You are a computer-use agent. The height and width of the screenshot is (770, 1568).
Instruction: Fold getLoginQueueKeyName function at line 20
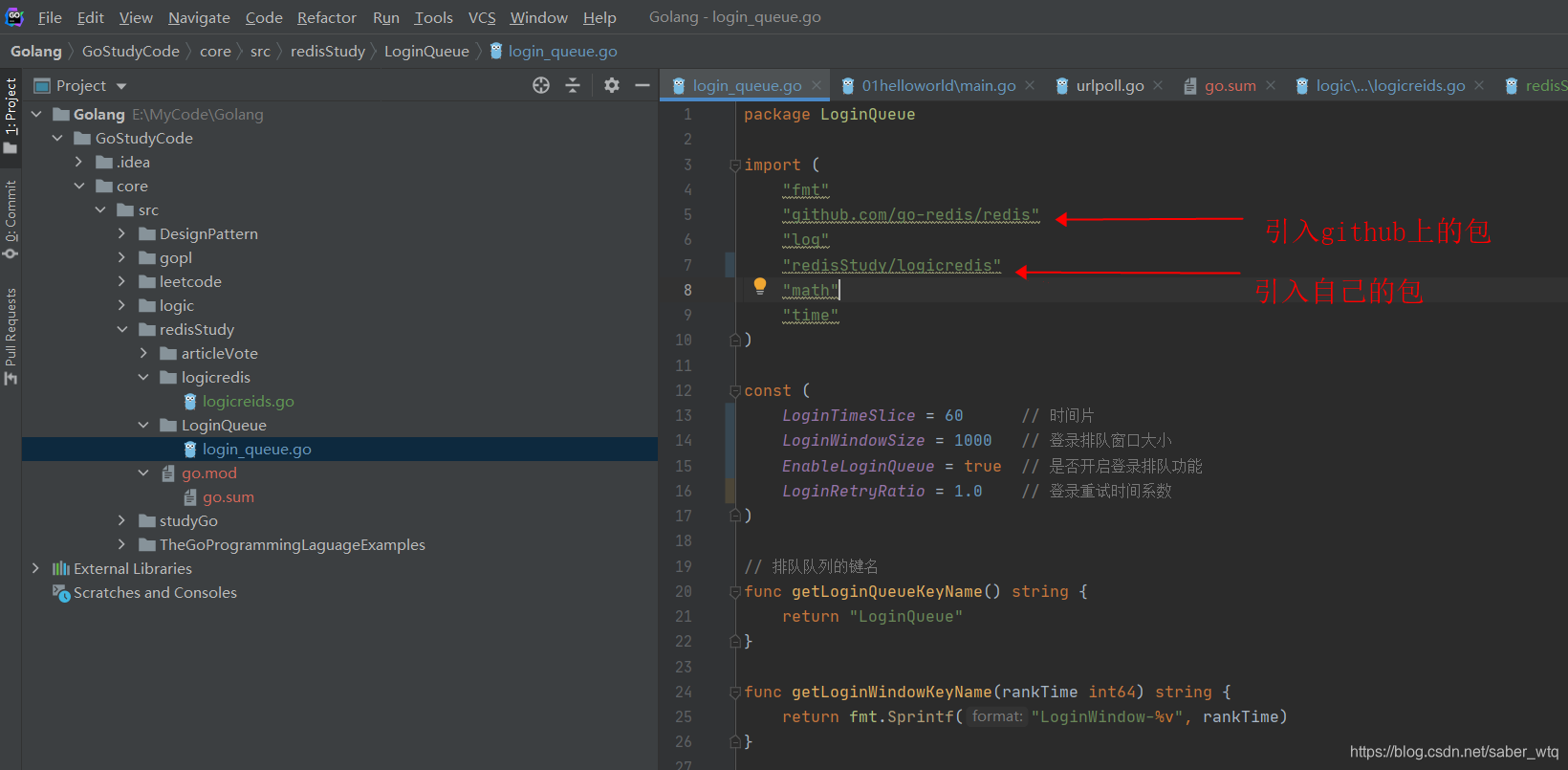click(x=735, y=591)
